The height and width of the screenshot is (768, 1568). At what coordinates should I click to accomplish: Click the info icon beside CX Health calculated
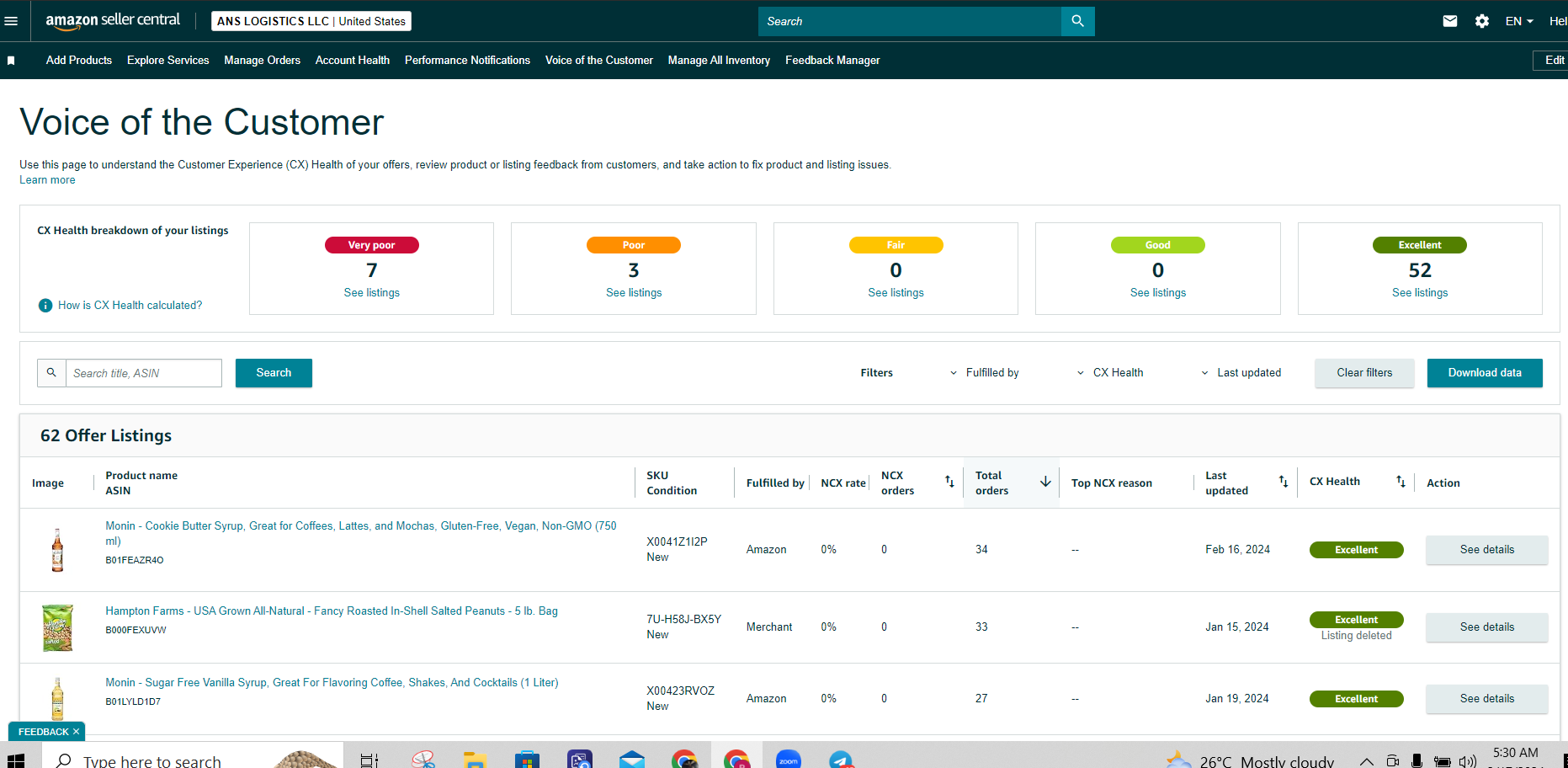(45, 306)
